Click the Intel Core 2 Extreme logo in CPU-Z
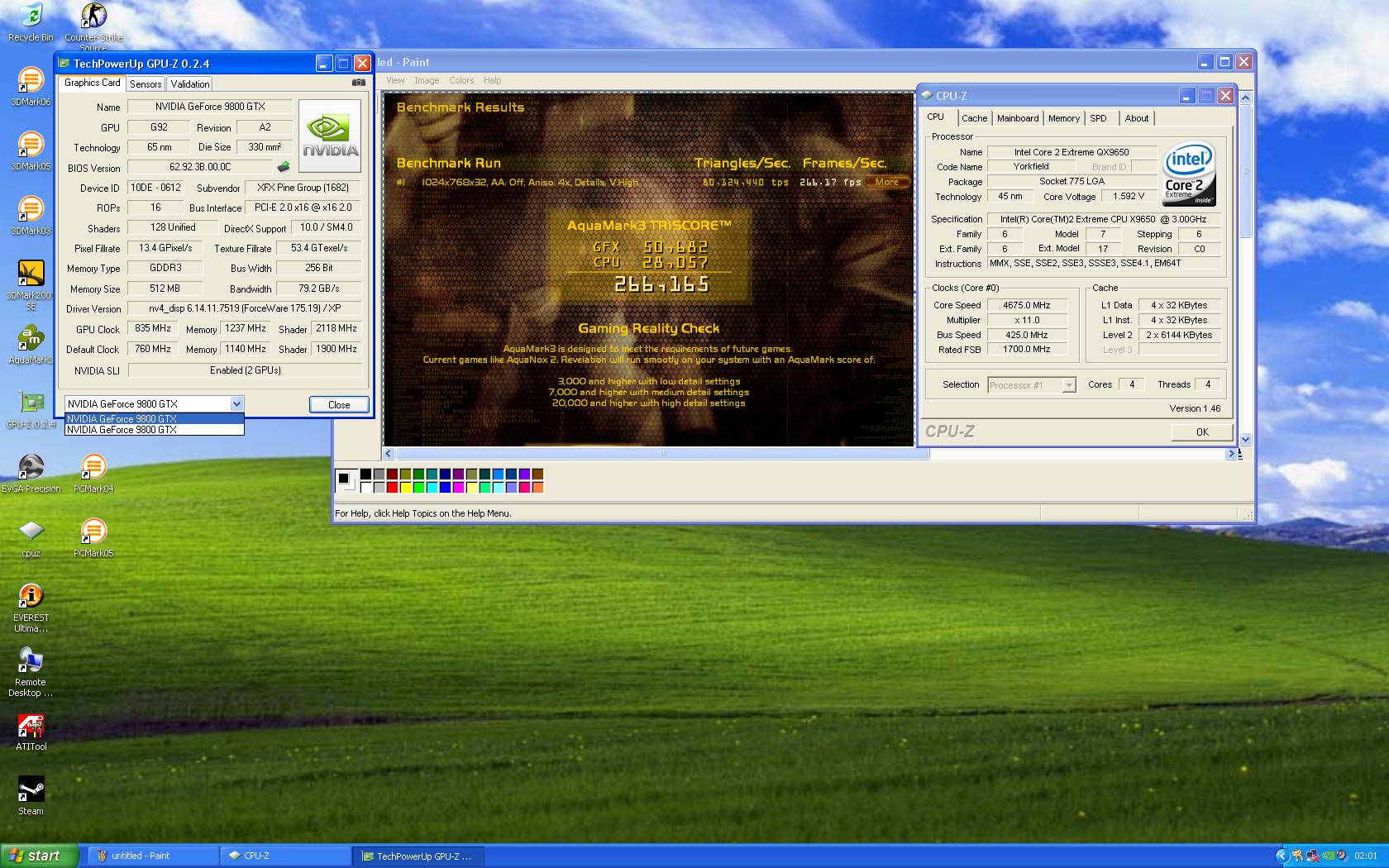 coord(1189,175)
